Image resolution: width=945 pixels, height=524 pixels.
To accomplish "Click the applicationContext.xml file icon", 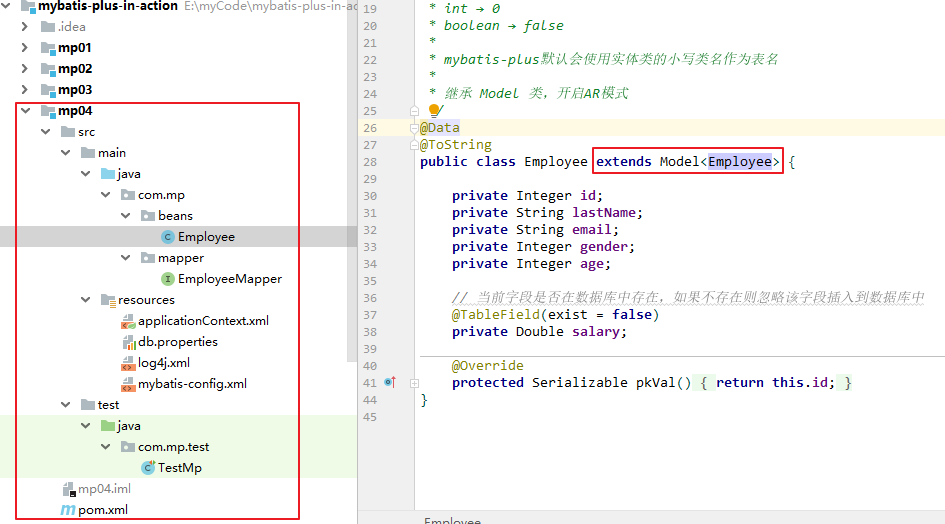I will pos(128,321).
